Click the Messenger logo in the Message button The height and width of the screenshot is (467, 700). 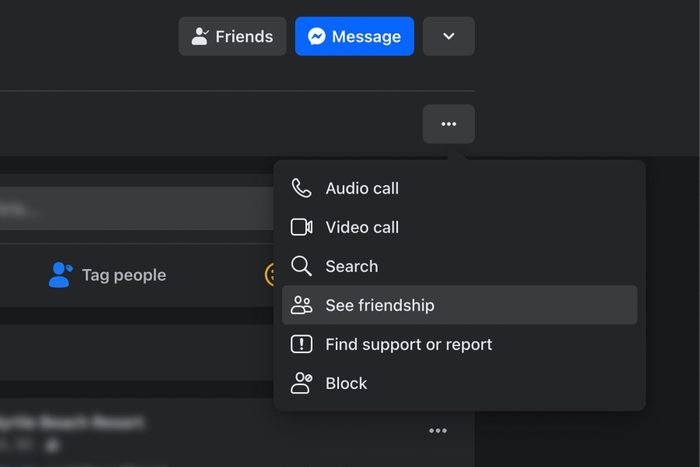pos(316,36)
